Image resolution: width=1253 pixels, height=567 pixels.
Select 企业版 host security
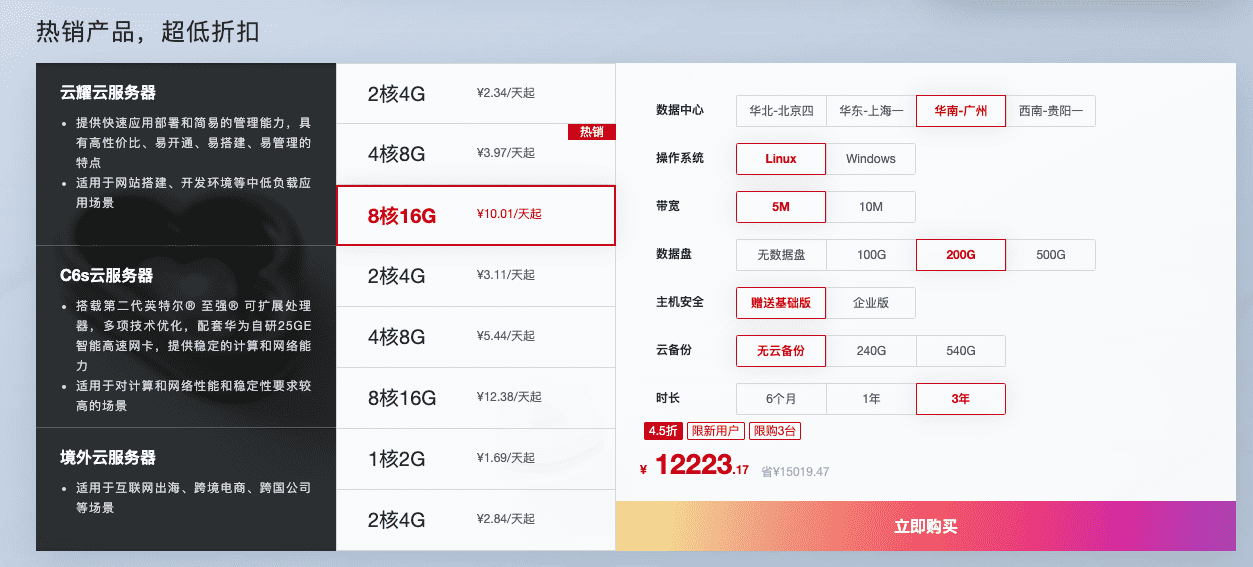tap(871, 302)
